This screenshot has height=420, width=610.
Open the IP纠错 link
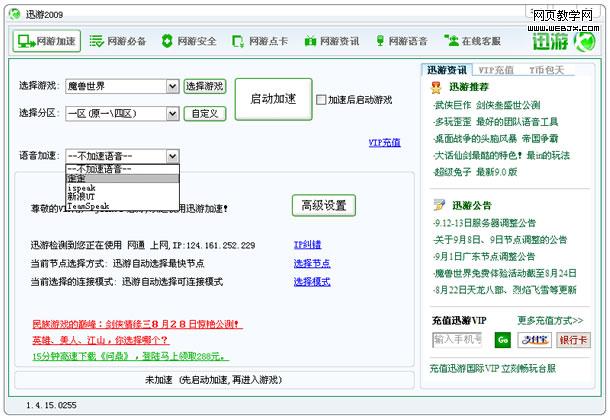click(307, 244)
